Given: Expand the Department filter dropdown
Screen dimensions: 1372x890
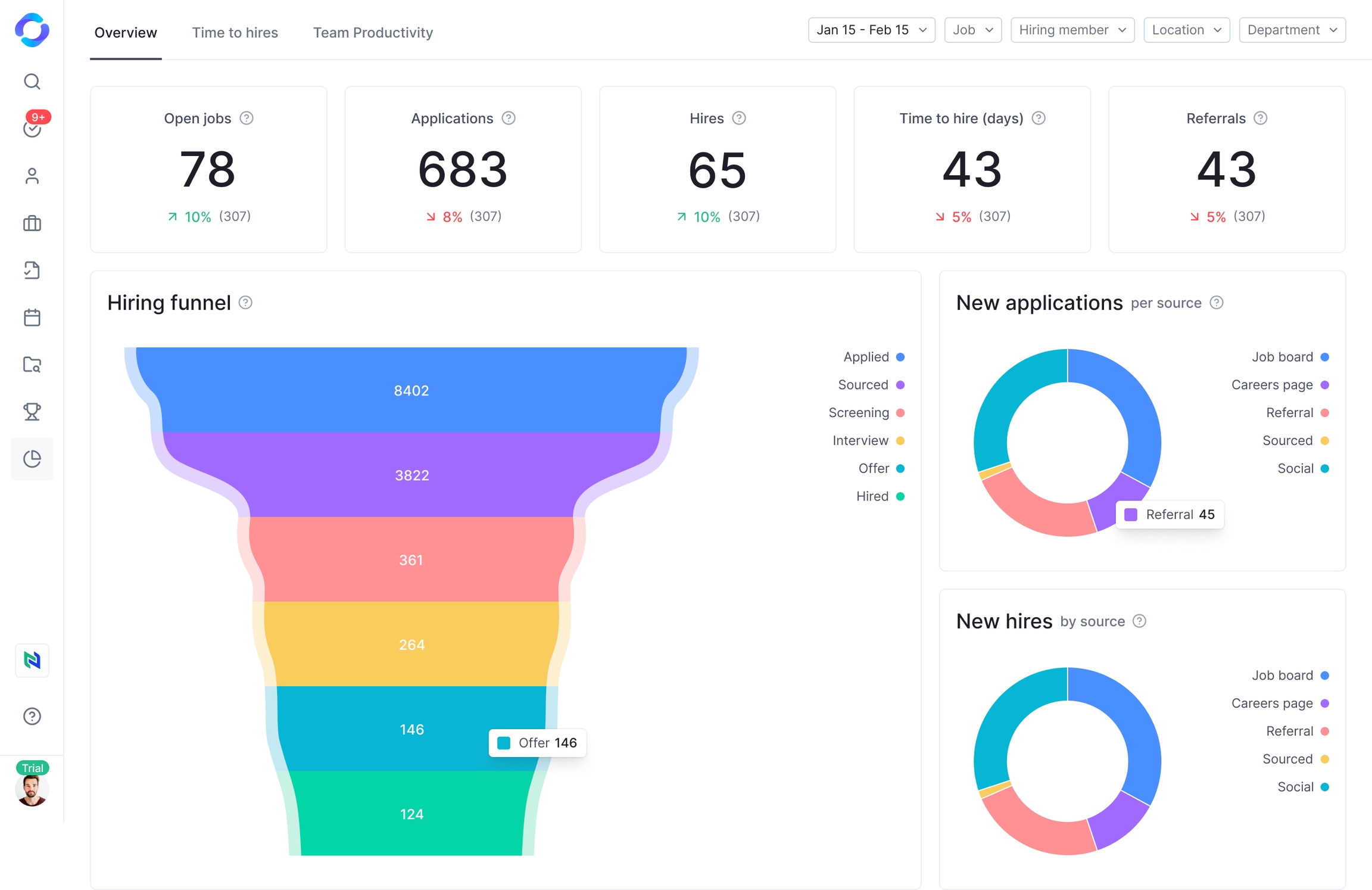Looking at the screenshot, I should 1292,30.
